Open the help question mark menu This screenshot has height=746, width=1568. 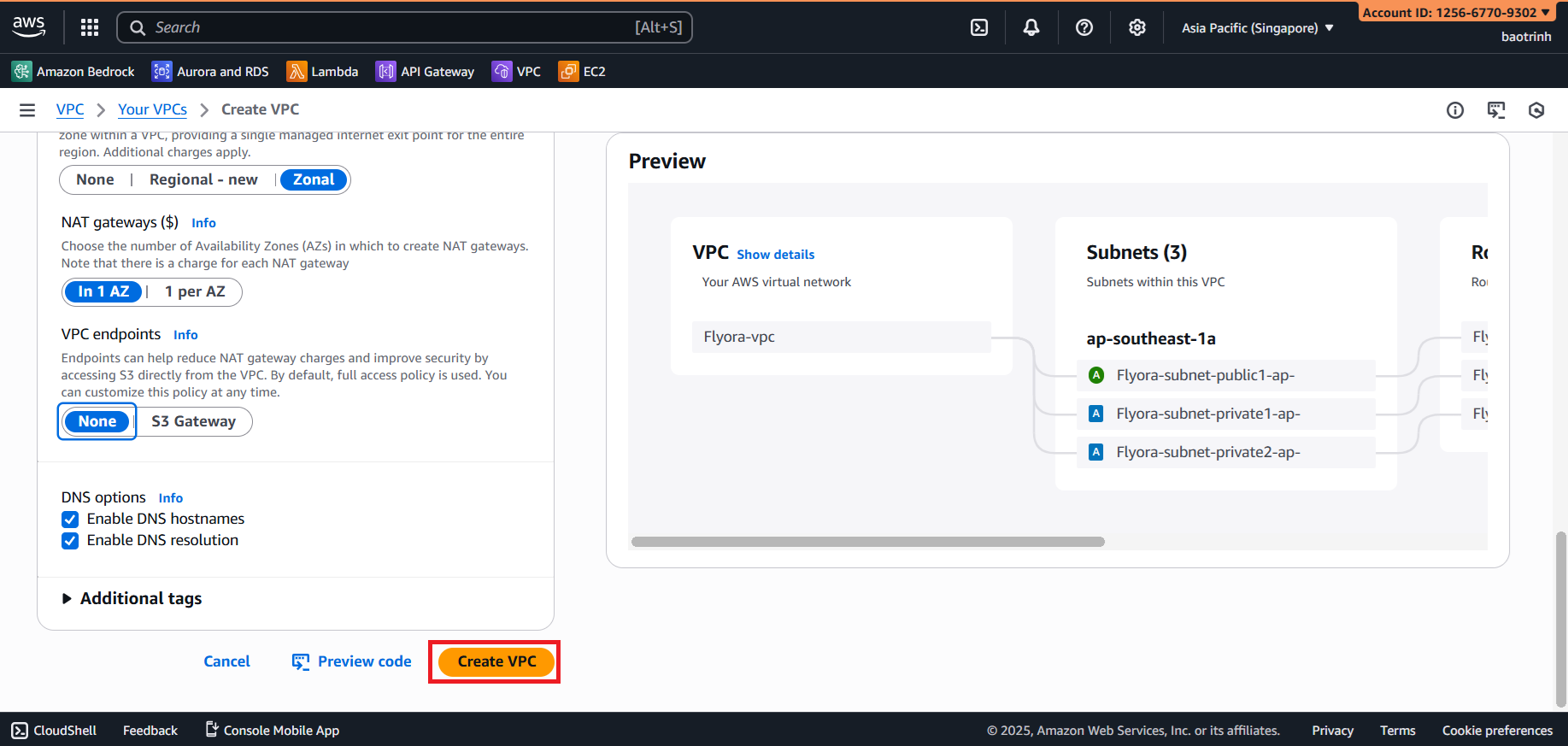coord(1084,27)
